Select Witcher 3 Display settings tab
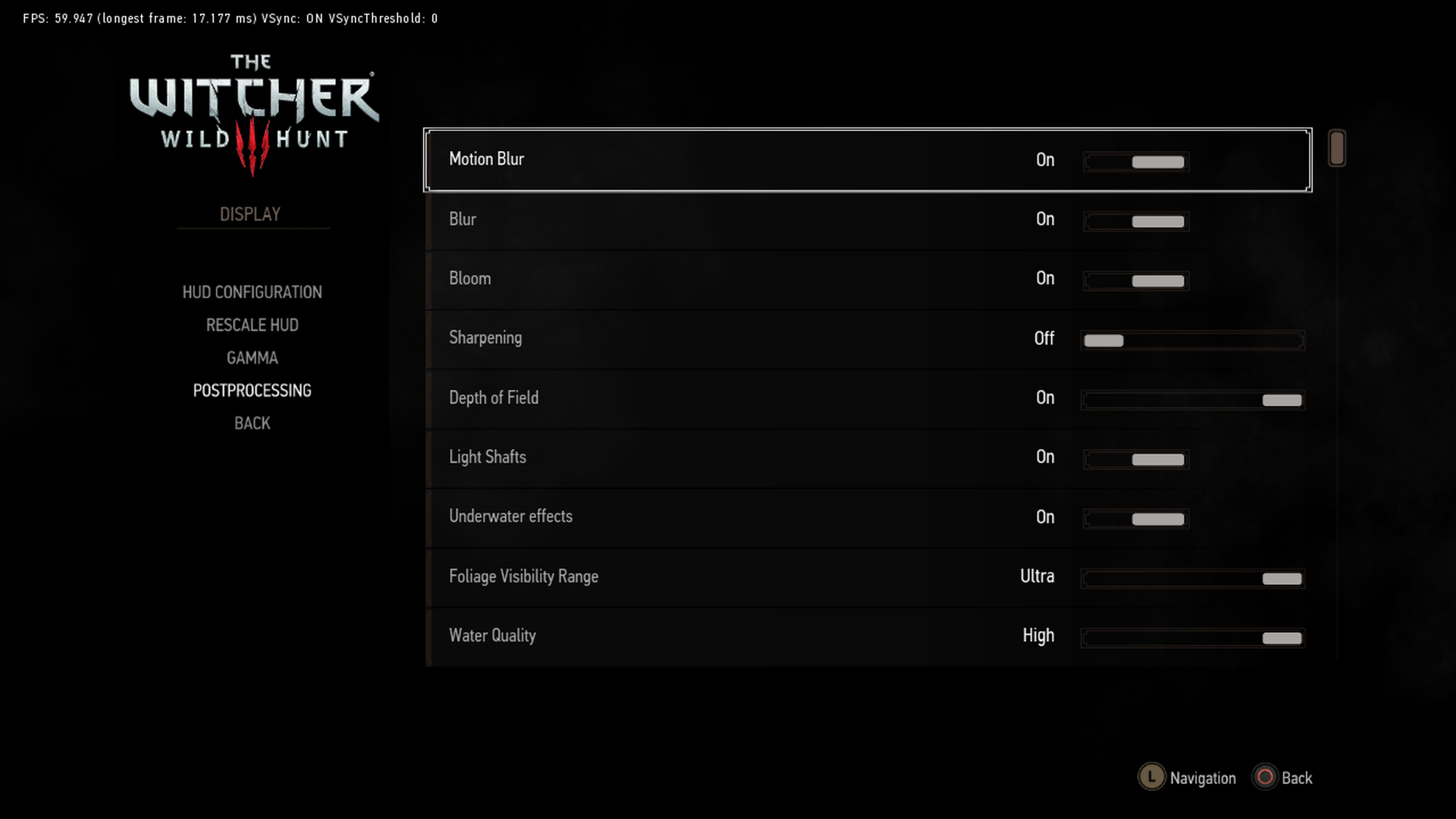Screen dimensions: 1456x819 coord(250,214)
